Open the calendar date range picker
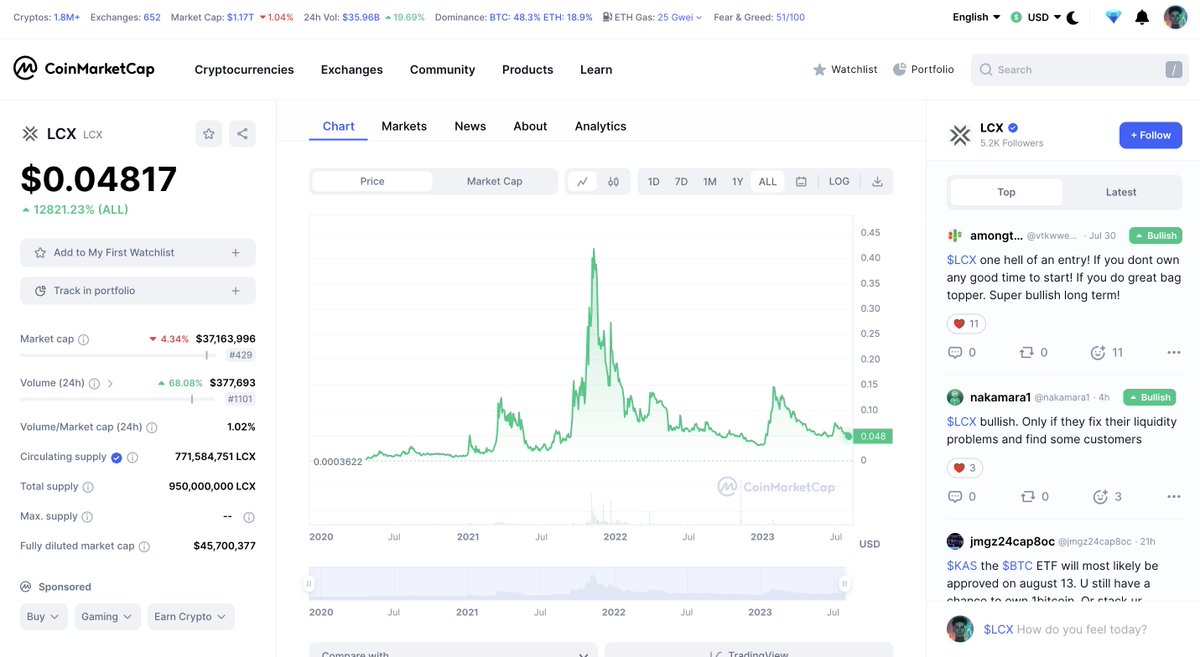 (x=801, y=181)
